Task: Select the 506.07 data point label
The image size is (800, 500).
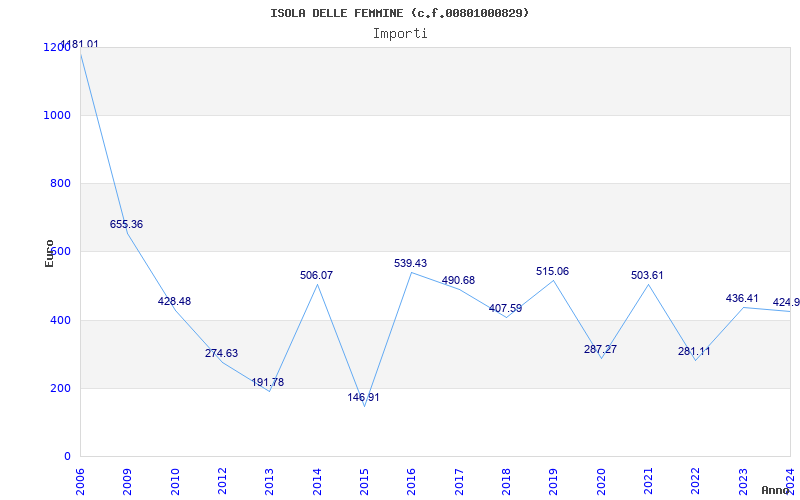Action: 316,276
